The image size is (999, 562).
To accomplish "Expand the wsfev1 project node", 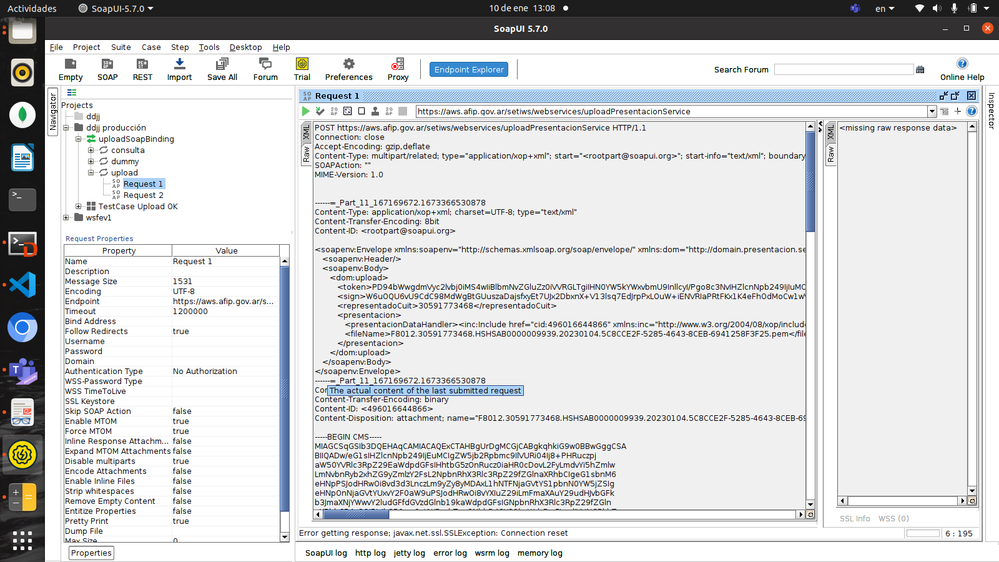I will click(67, 217).
